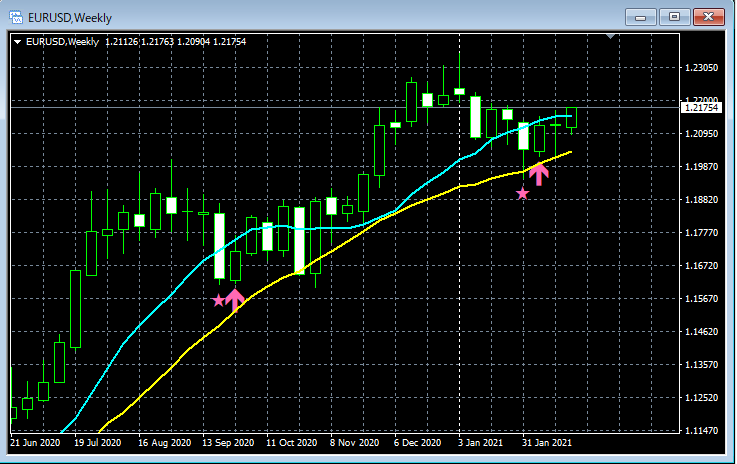Click the EURUSD,Weekly label inside the chart
The height and width of the screenshot is (464, 737).
coord(63,42)
